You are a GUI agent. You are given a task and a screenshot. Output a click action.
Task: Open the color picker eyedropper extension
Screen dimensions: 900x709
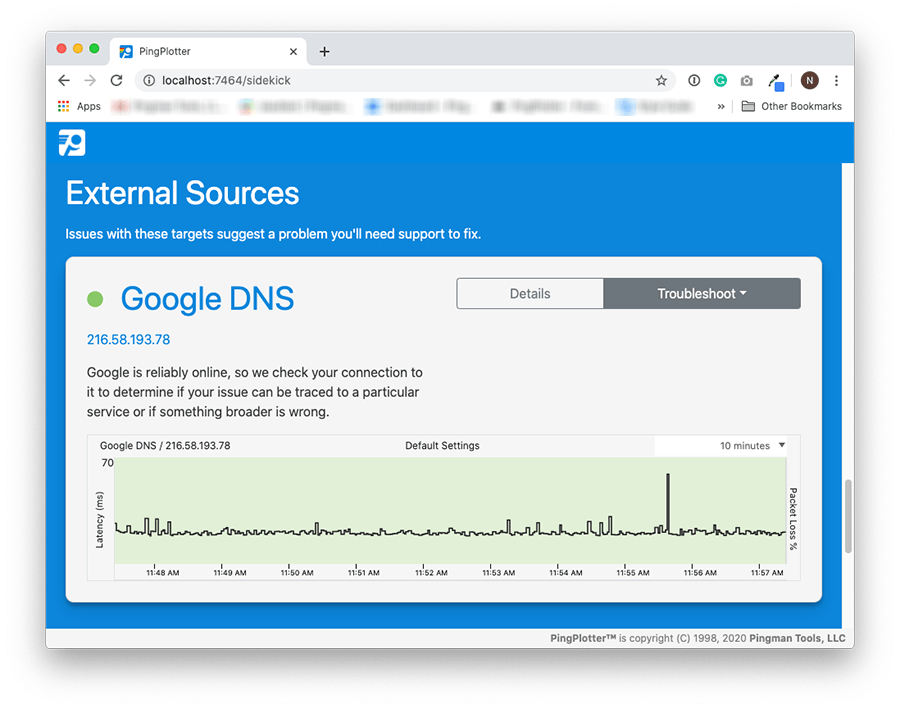(x=774, y=80)
